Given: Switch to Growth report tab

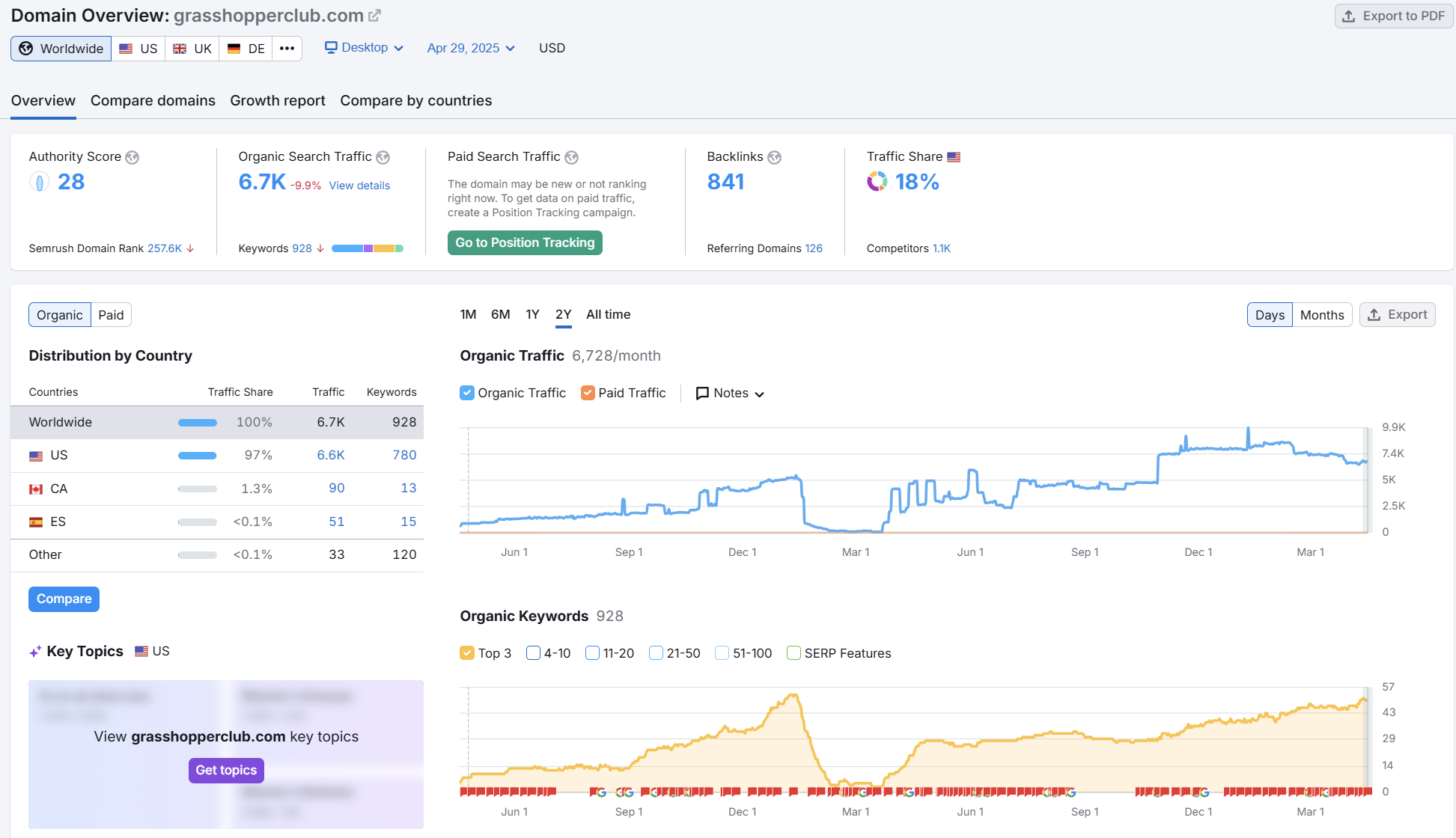Looking at the screenshot, I should [x=278, y=101].
